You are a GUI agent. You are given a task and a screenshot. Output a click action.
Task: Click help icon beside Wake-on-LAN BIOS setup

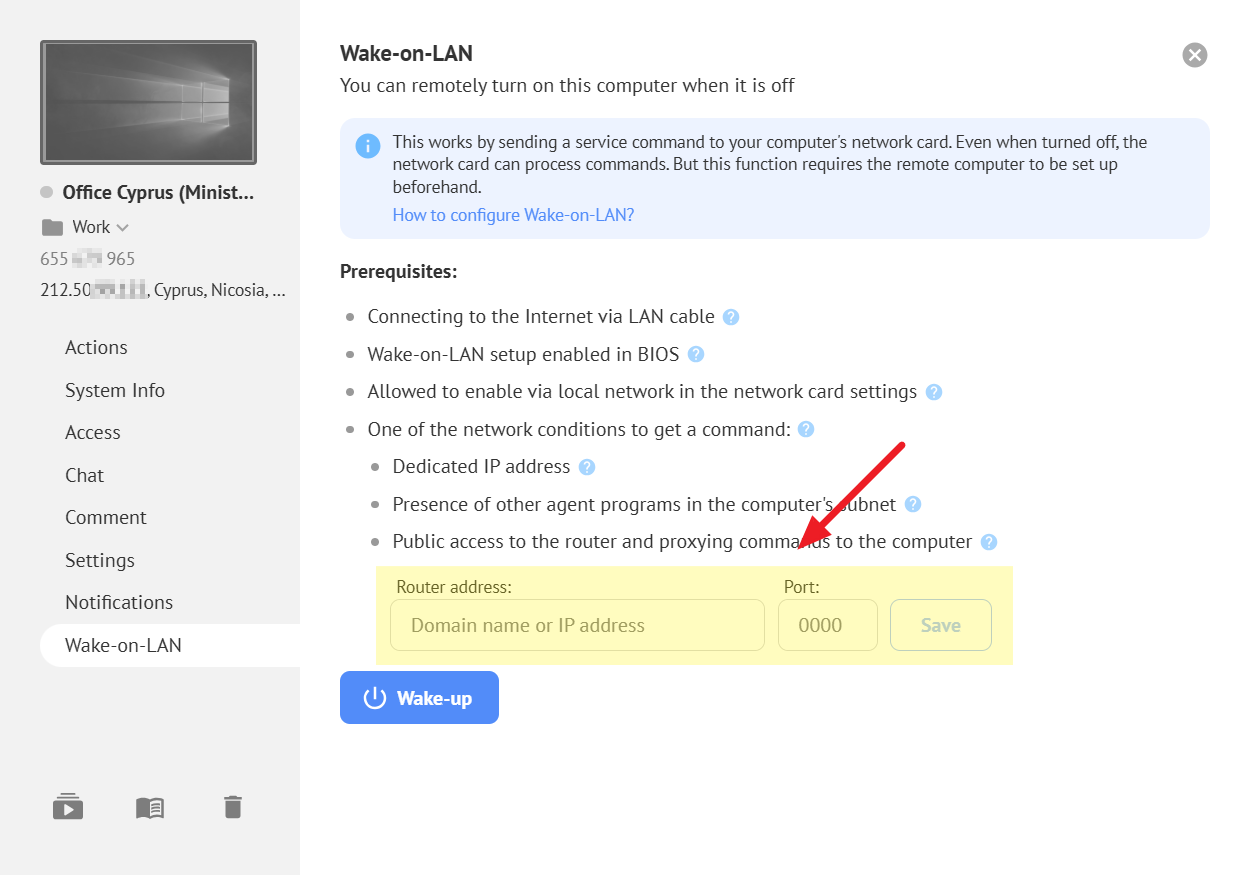696,354
